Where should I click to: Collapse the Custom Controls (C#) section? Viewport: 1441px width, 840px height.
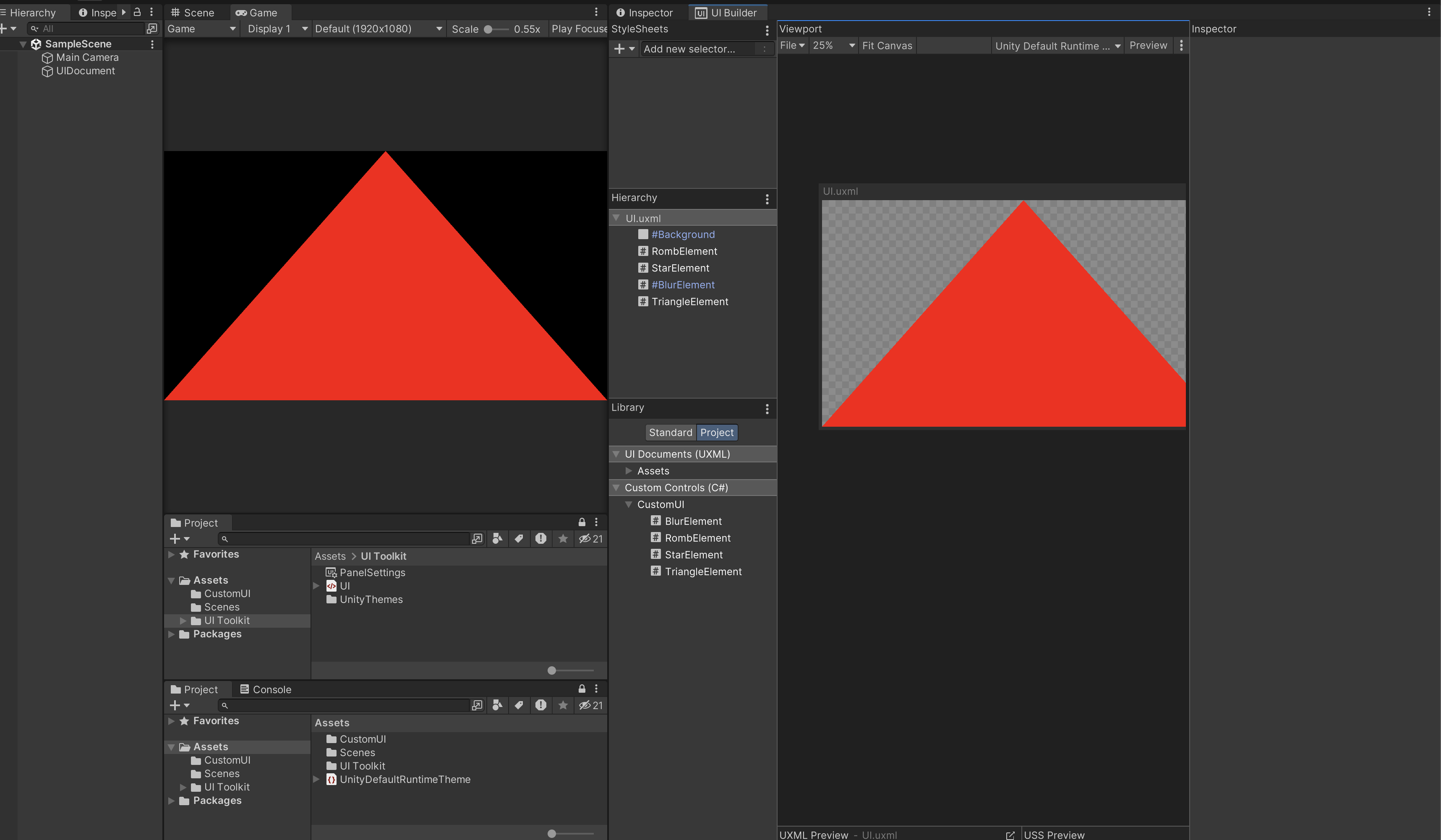pos(616,488)
